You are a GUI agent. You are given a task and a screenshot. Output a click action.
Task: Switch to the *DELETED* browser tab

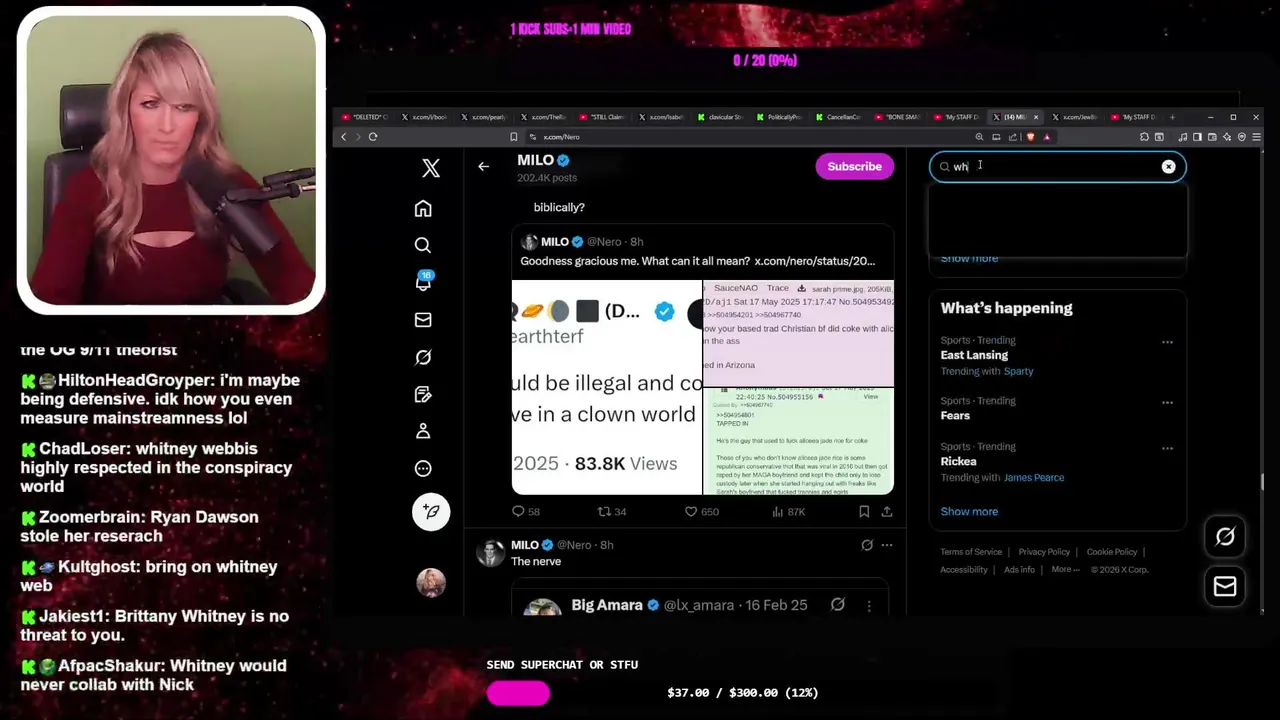pyautogui.click(x=365, y=117)
